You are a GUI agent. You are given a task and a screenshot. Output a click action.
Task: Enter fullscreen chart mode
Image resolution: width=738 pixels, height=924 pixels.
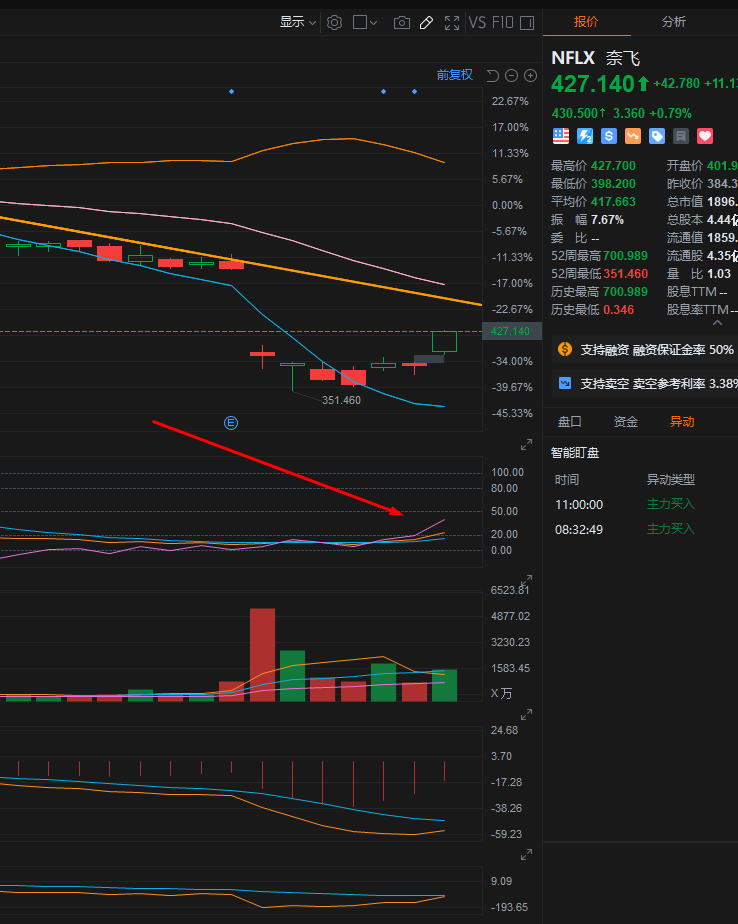[452, 22]
